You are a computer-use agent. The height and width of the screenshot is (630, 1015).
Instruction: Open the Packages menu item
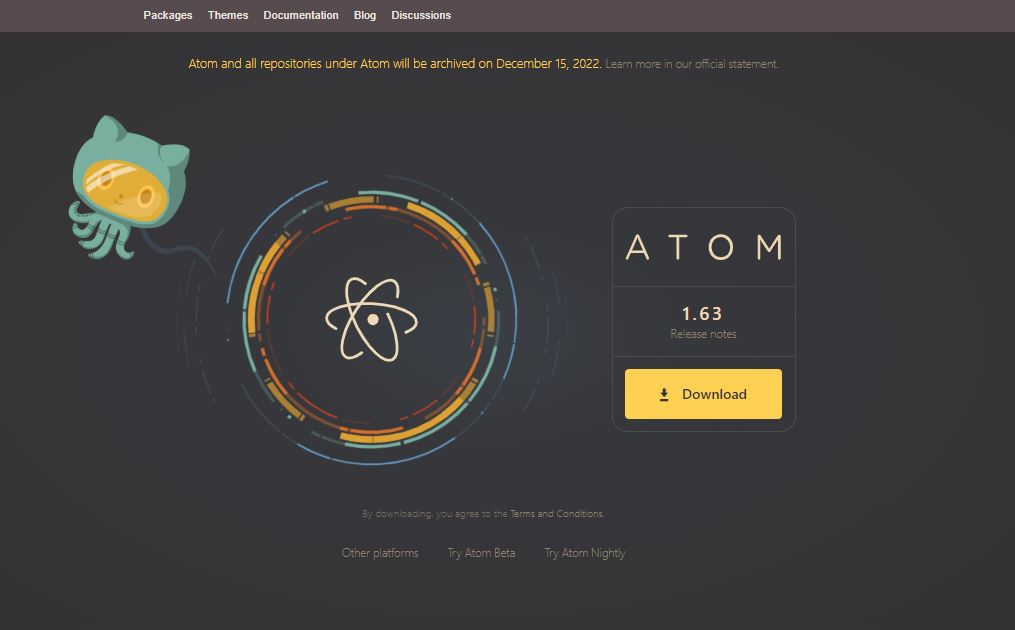pos(168,15)
